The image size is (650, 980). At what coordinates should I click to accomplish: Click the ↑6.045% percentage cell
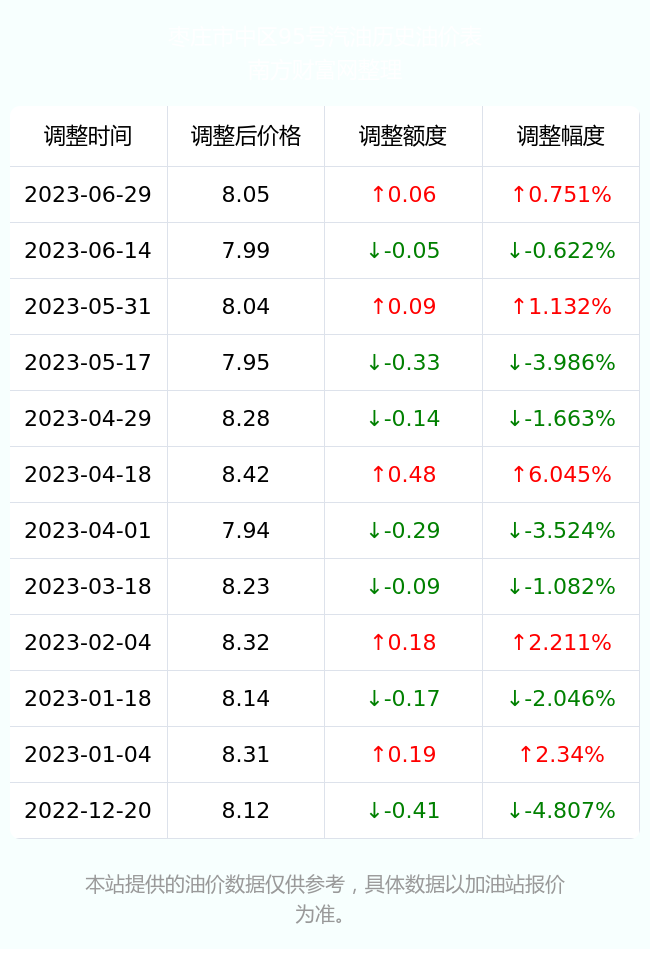(561, 474)
